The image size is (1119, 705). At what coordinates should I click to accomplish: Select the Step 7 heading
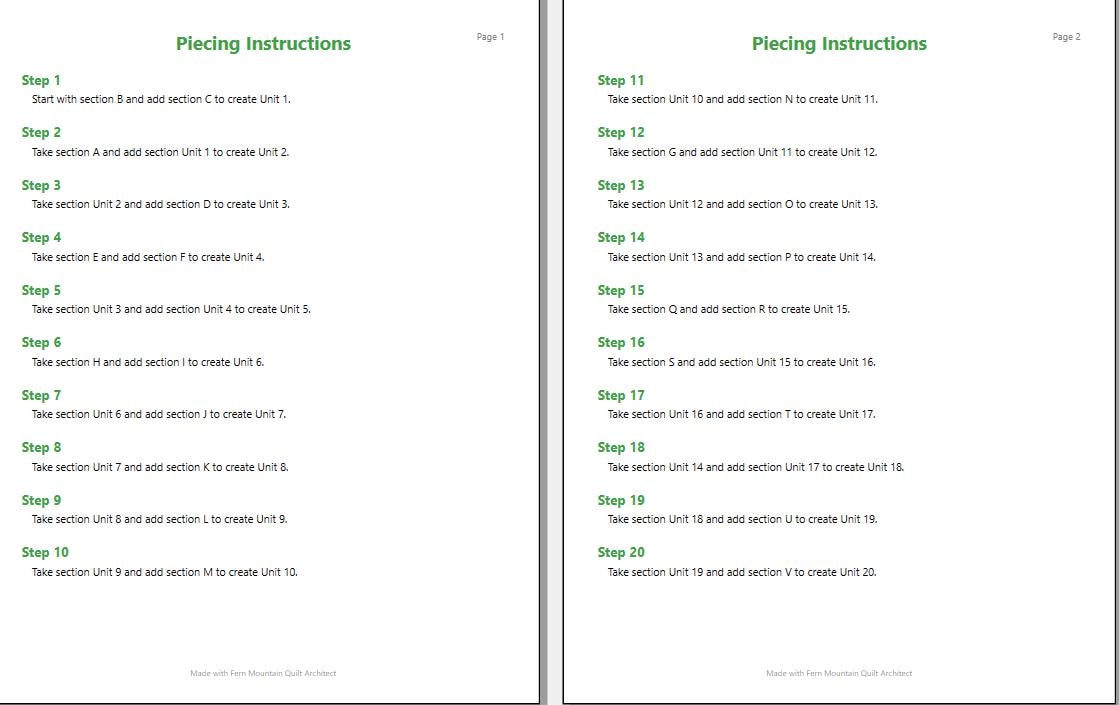pos(41,395)
